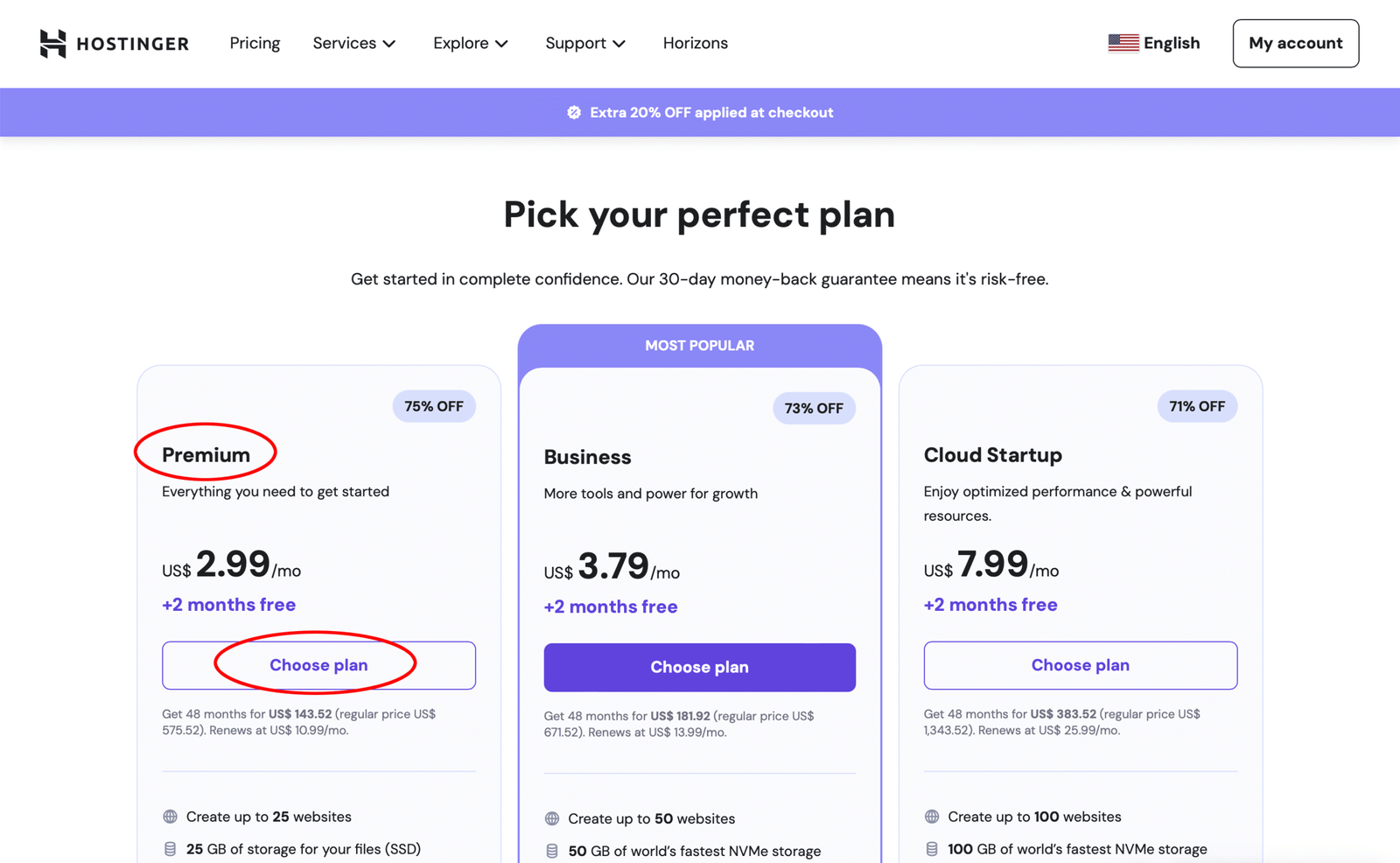
Task: Click the storage icon beside Business's NVMe storage
Action: click(550, 850)
